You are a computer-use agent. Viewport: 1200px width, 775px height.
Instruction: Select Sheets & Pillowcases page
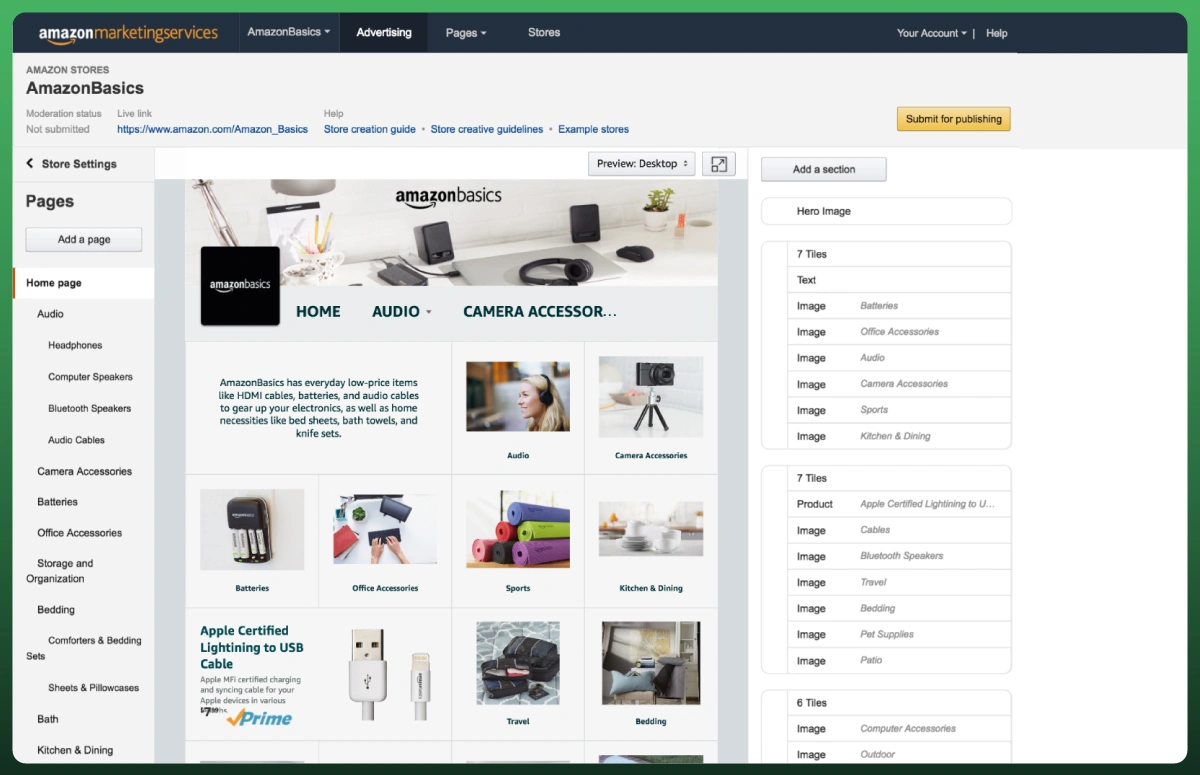[x=93, y=688]
